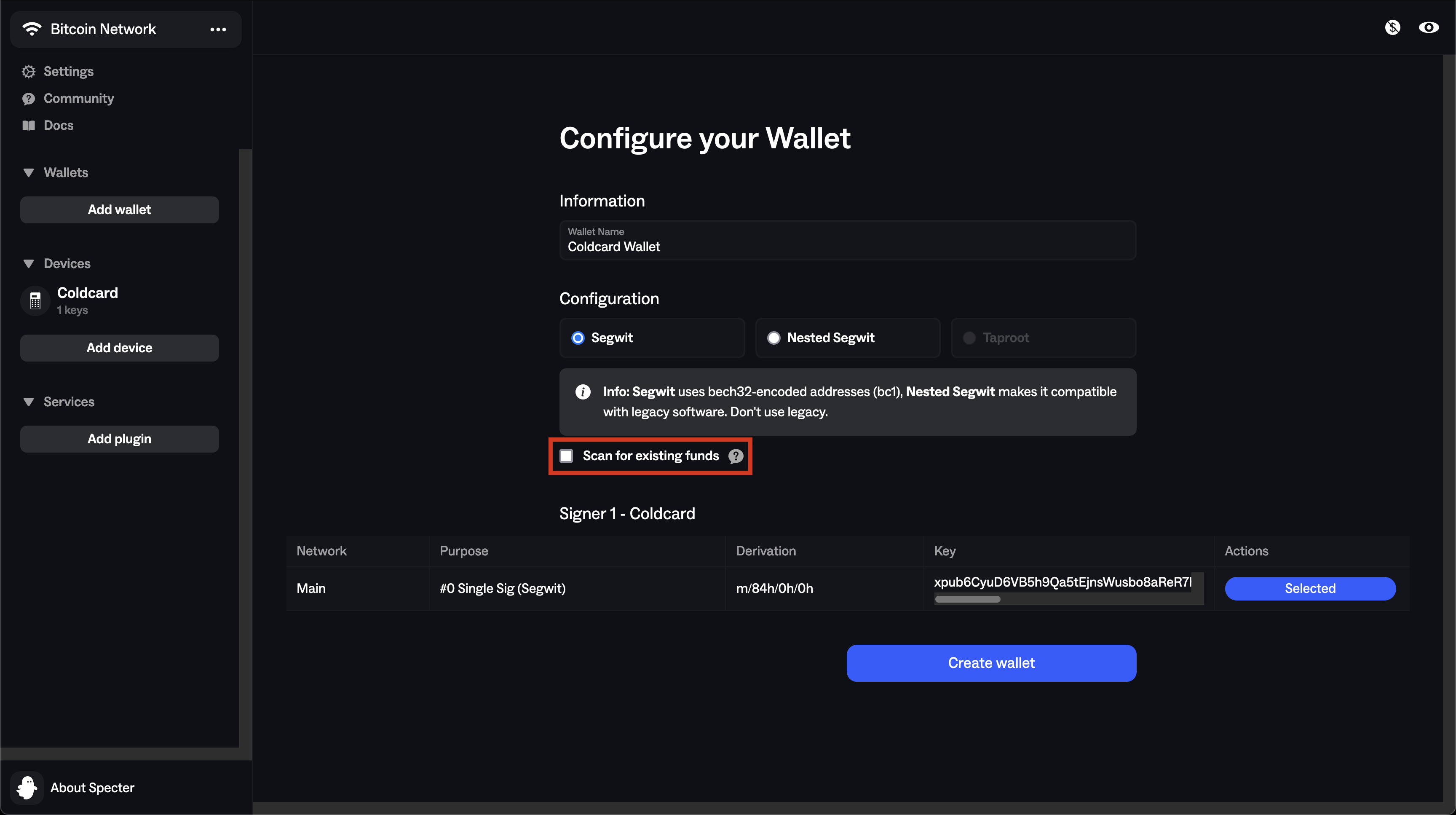Click the Settings gear icon
1456x815 pixels.
(x=28, y=71)
